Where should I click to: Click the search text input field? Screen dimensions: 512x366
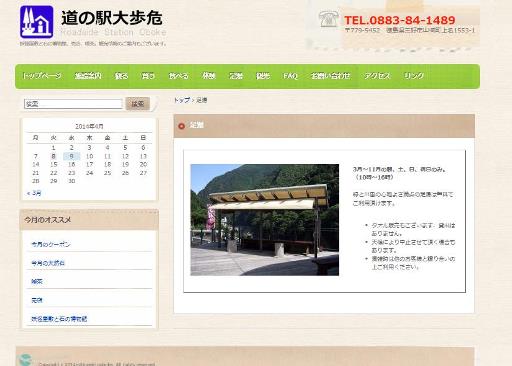[73, 104]
